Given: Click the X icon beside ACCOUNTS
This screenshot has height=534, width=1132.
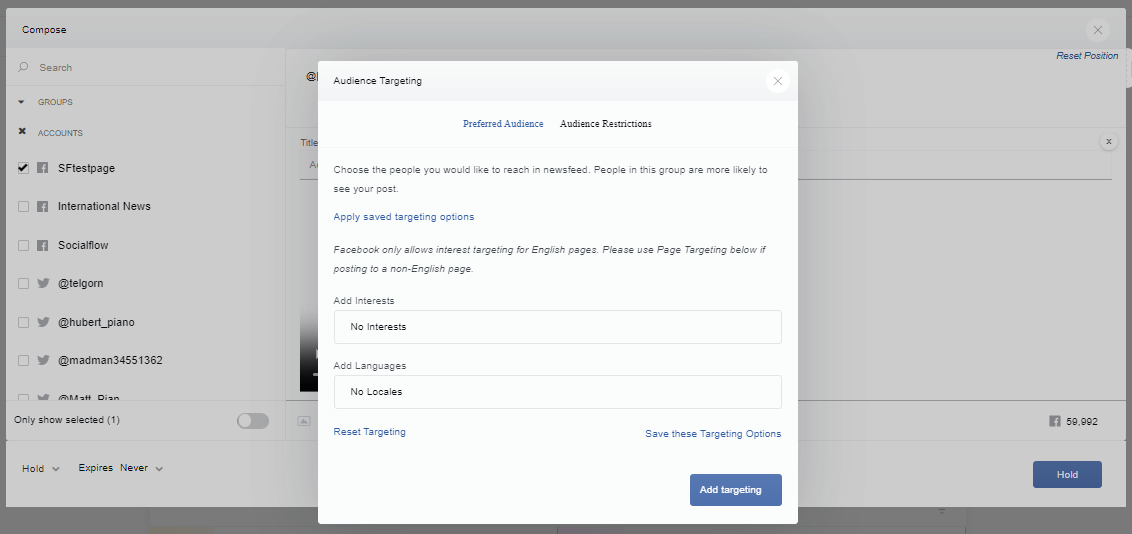Looking at the screenshot, I should (22, 132).
